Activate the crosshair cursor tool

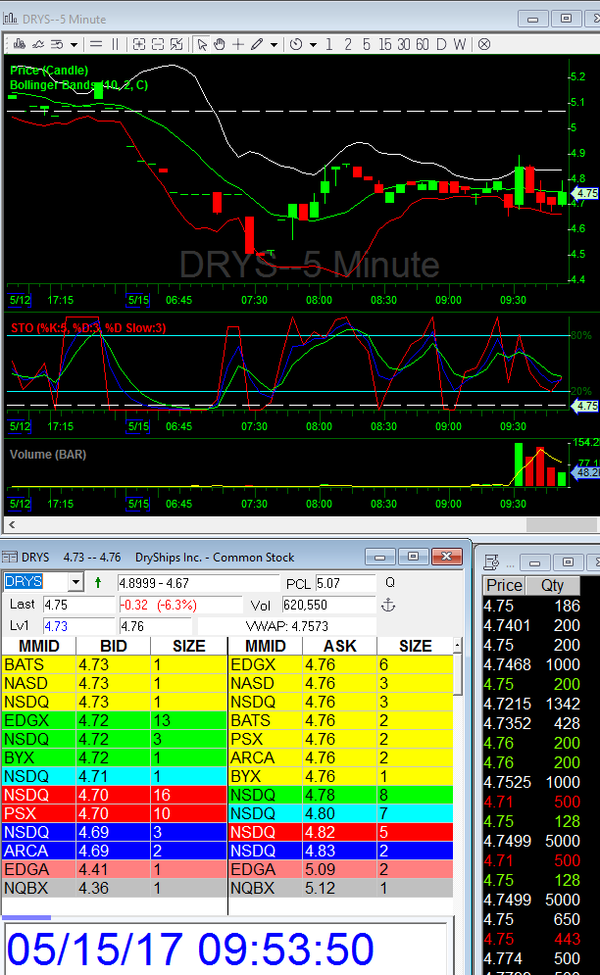point(238,44)
